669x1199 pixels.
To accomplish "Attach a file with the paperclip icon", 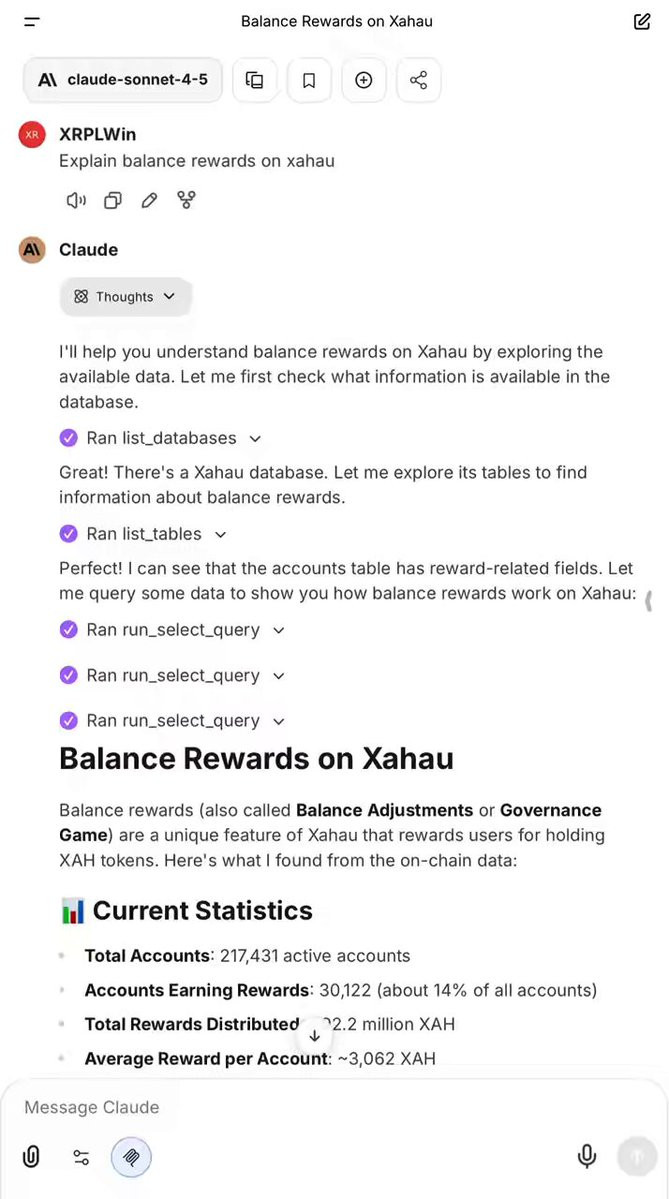I will click(x=31, y=1157).
